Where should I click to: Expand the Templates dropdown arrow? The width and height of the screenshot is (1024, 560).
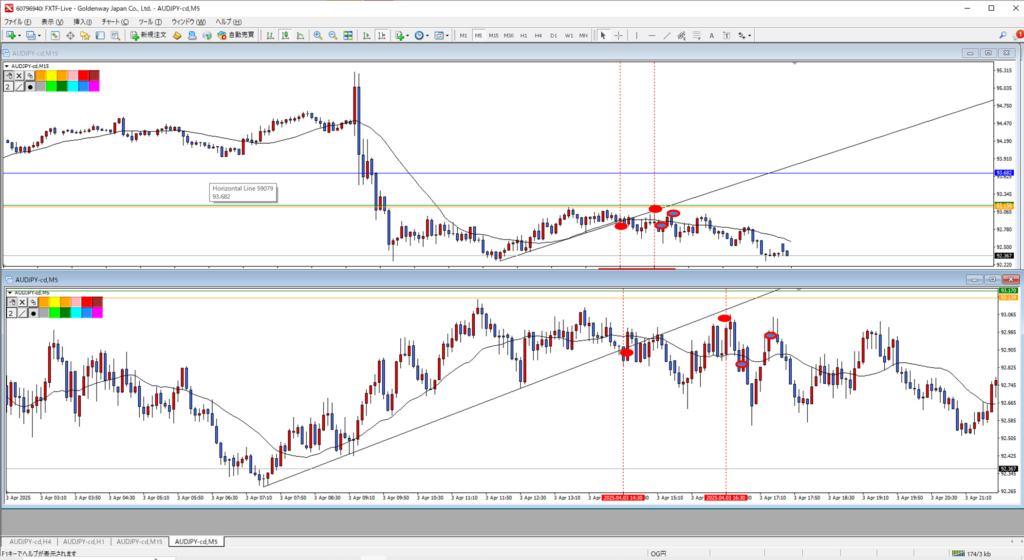click(447, 36)
